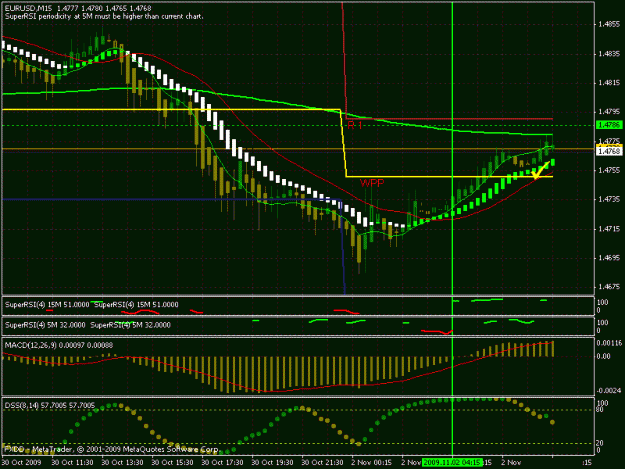Screen dimensions: 625x469
Task: Select the yellow checkmark arrow on chart
Action: [540, 170]
